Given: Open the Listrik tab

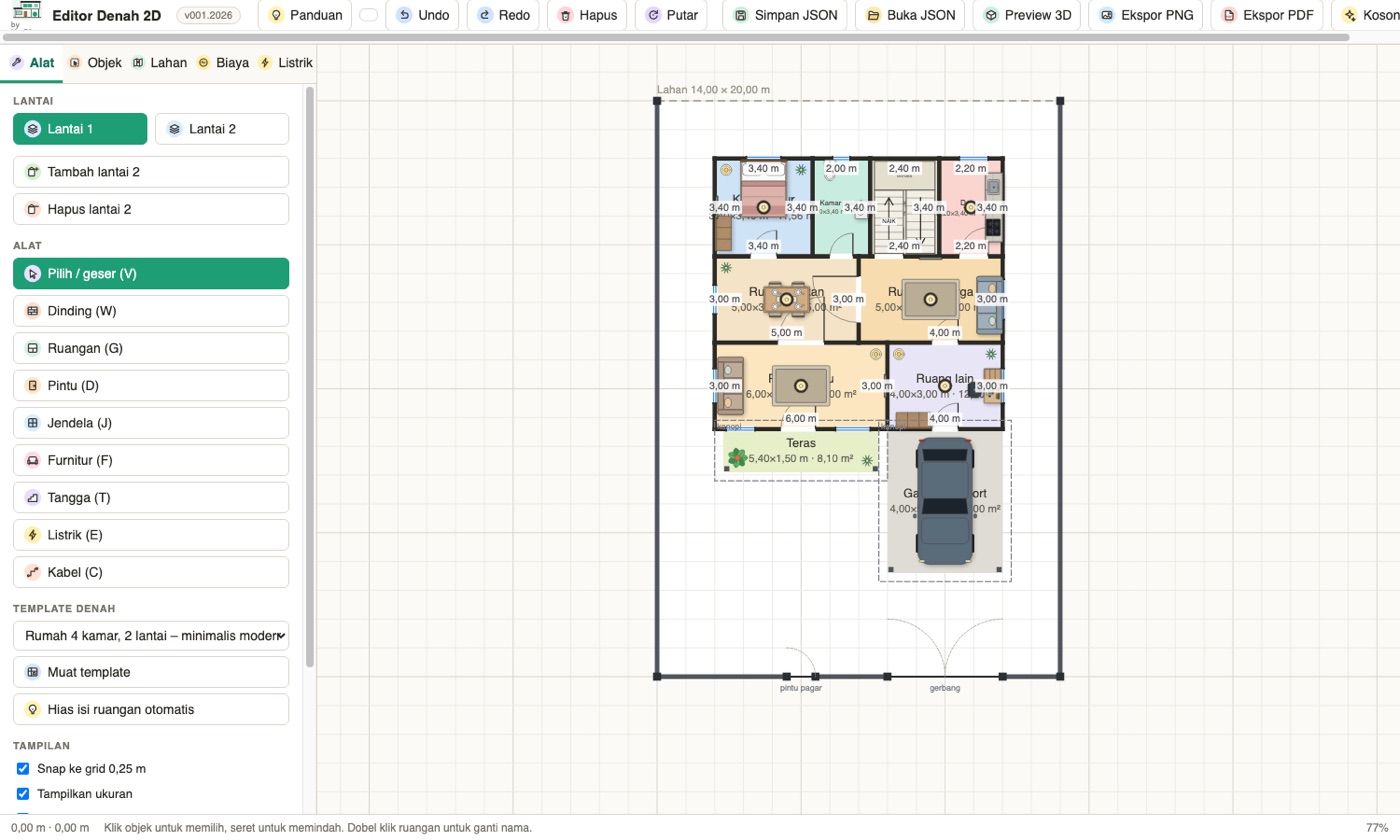Looking at the screenshot, I should [285, 63].
